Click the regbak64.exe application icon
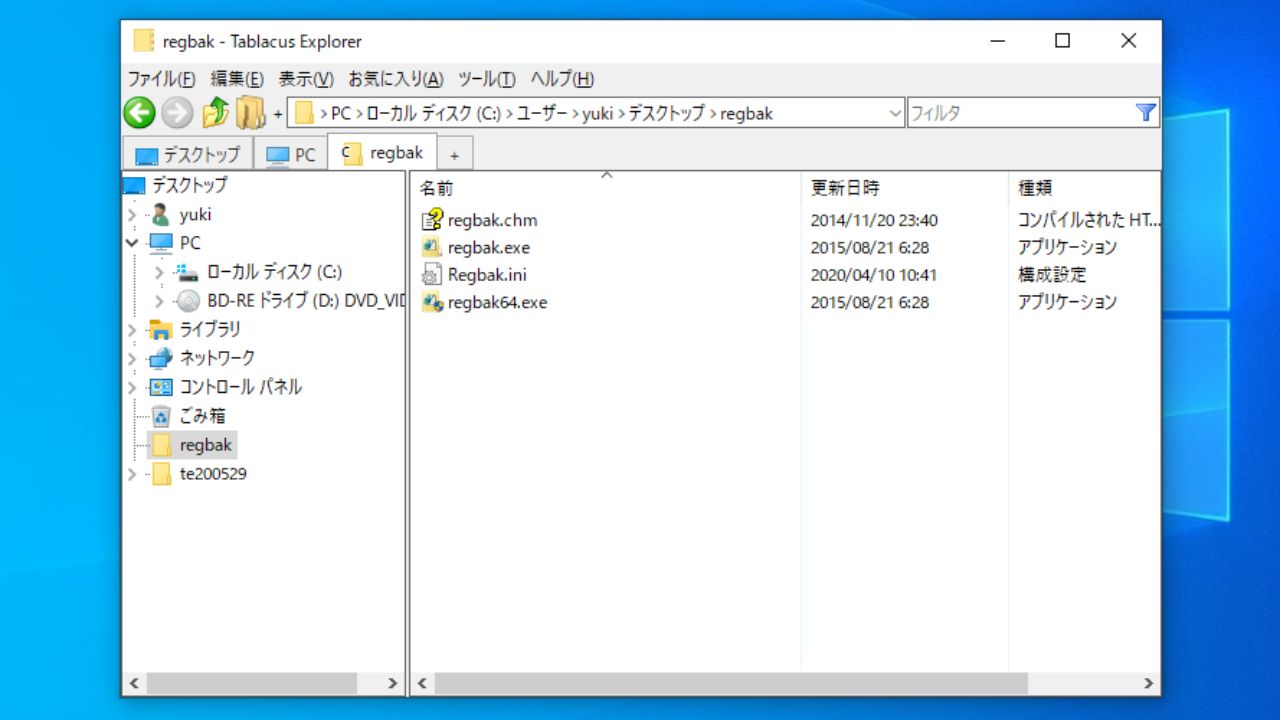 [x=432, y=302]
